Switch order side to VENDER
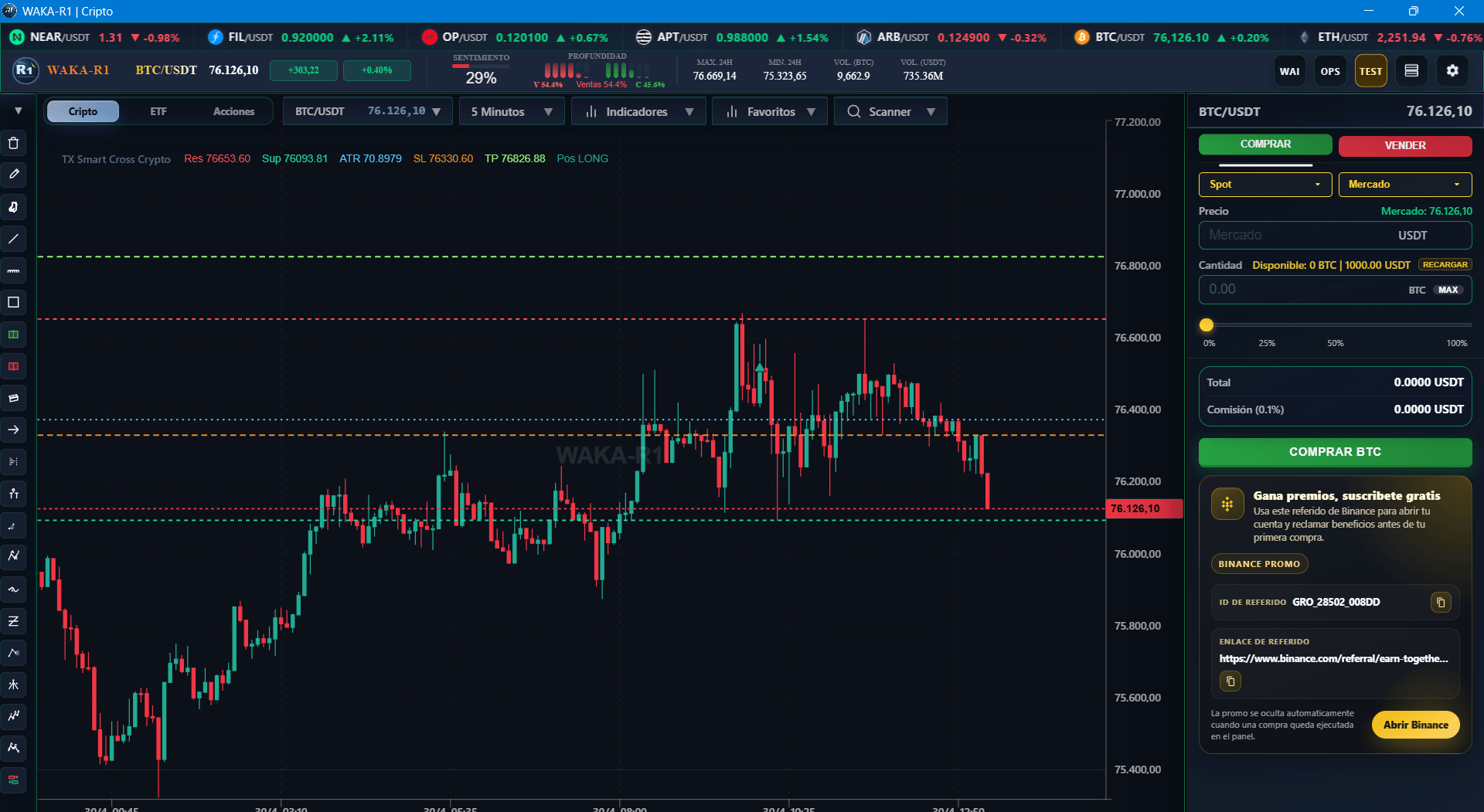Screen dimensions: 1484x812 1405,145
